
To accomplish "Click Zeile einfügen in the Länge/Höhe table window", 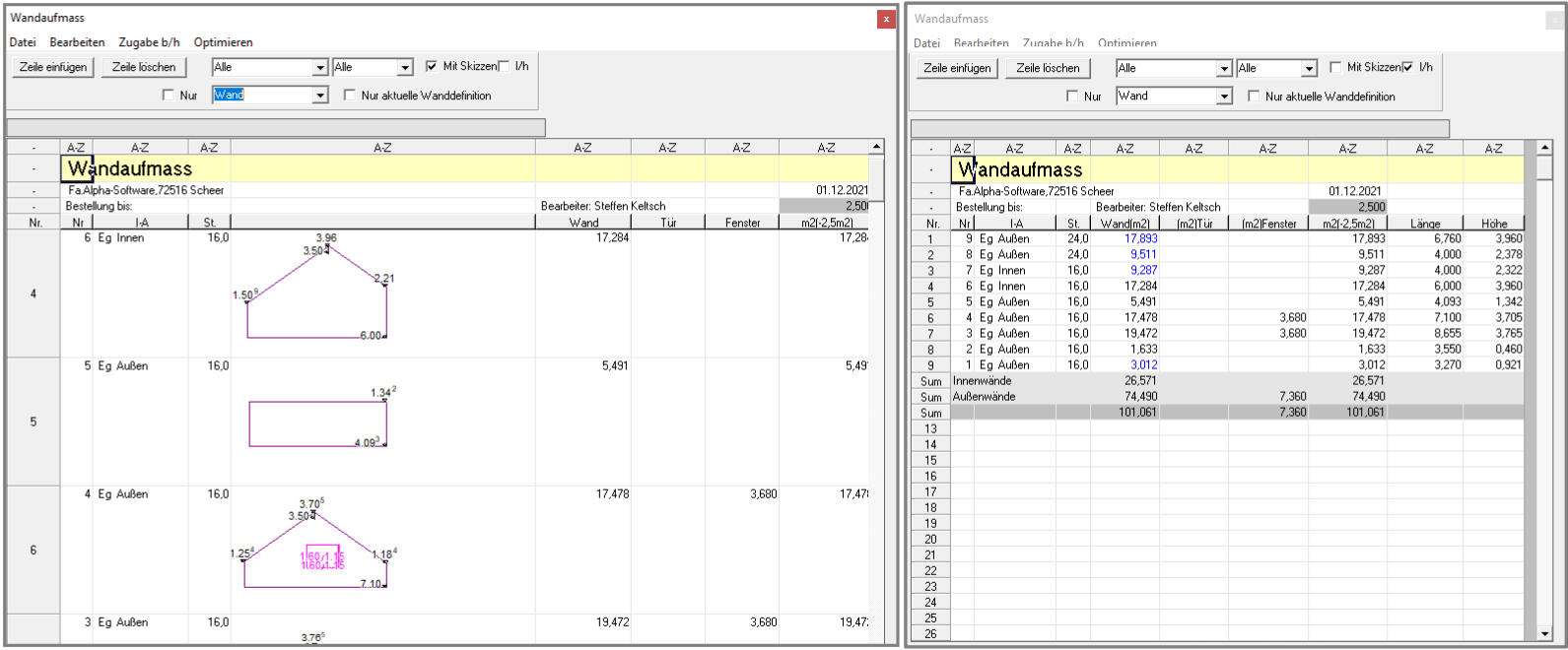I will pyautogui.click(x=957, y=68).
